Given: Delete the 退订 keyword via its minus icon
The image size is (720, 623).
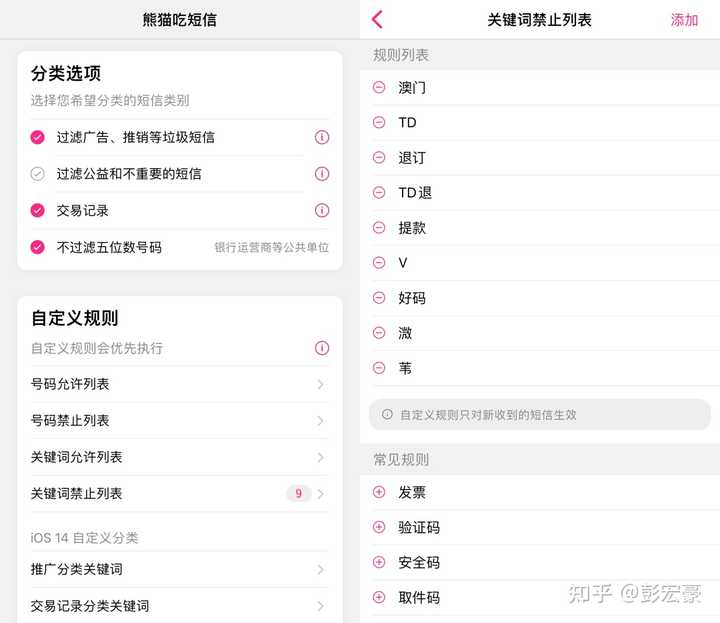Looking at the screenshot, I should click(379, 158).
